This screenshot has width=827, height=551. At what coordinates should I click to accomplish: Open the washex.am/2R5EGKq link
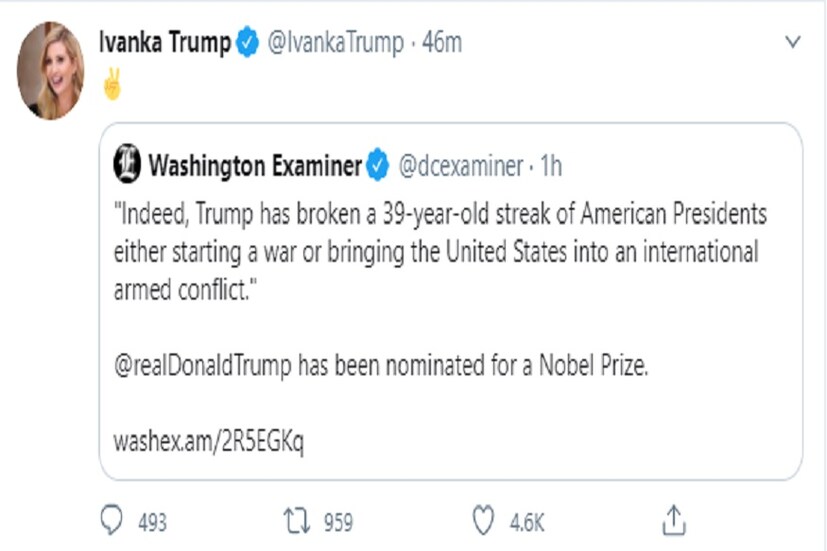(x=208, y=440)
